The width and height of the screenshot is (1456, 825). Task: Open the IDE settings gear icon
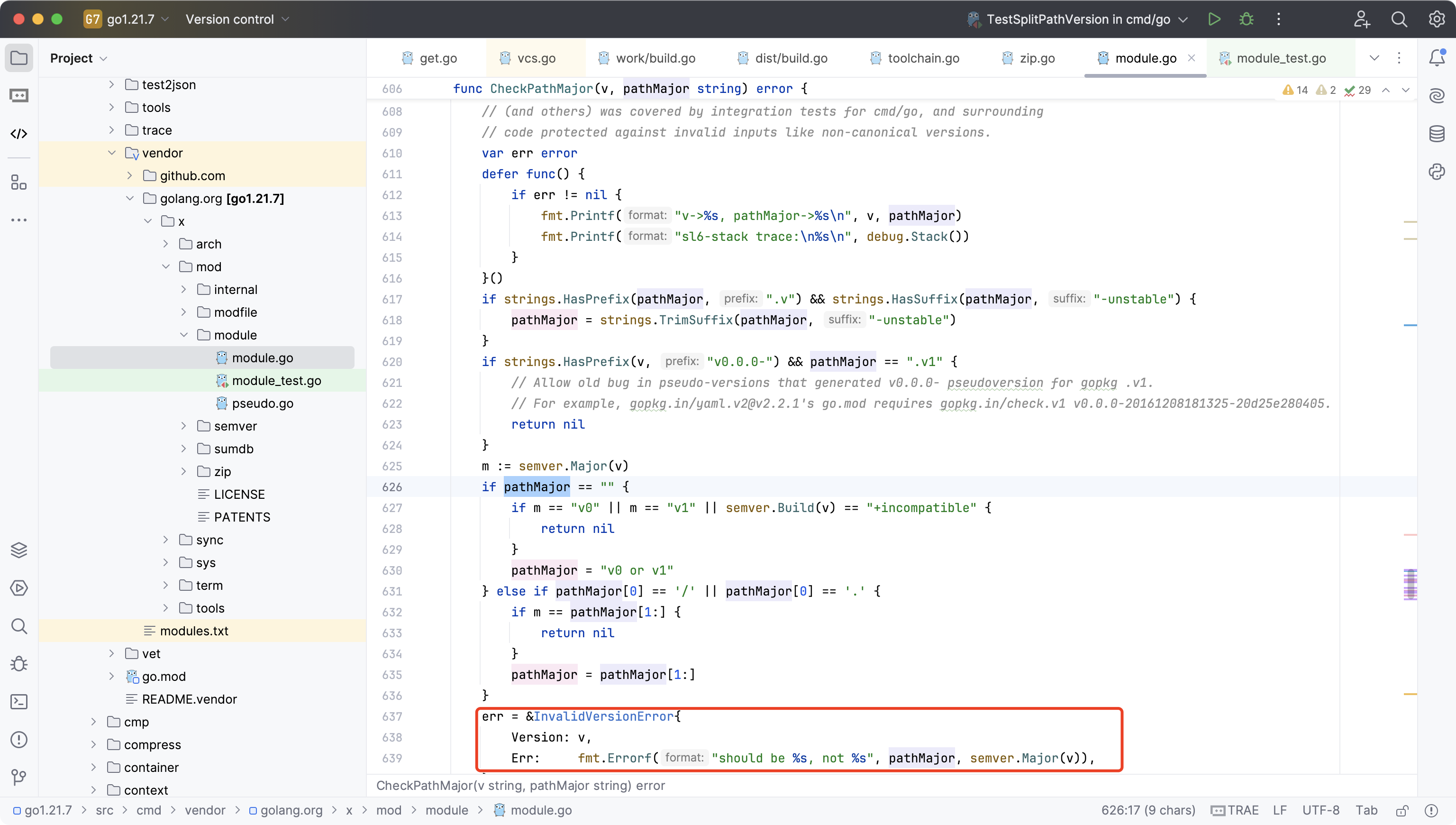(x=1437, y=19)
